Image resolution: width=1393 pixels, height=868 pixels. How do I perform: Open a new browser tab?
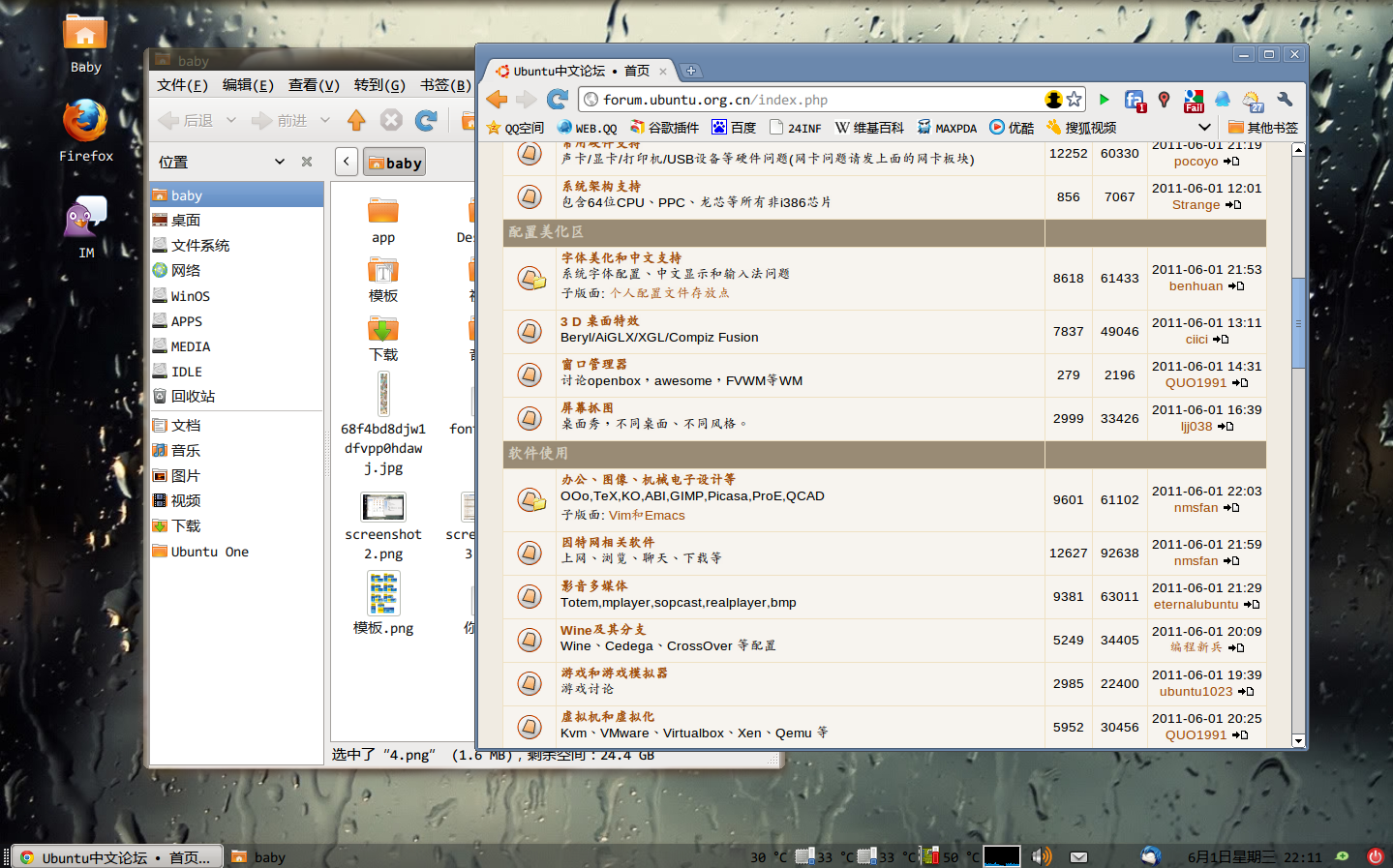691,71
